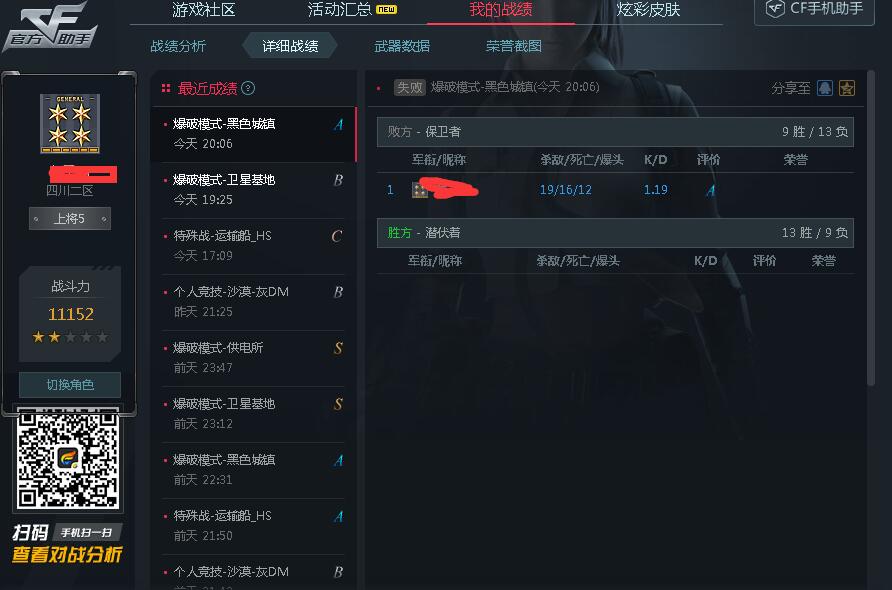Open the CF手机助手 button icon
Viewport: 892px width, 590px height.
[x=775, y=9]
